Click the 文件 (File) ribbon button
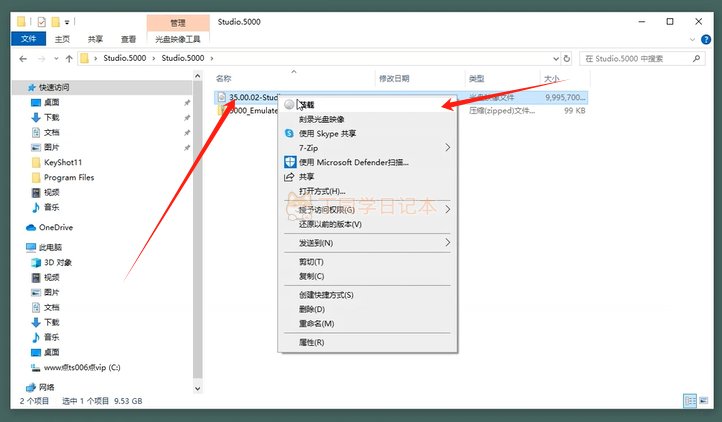This screenshot has width=722, height=422. pos(28,39)
